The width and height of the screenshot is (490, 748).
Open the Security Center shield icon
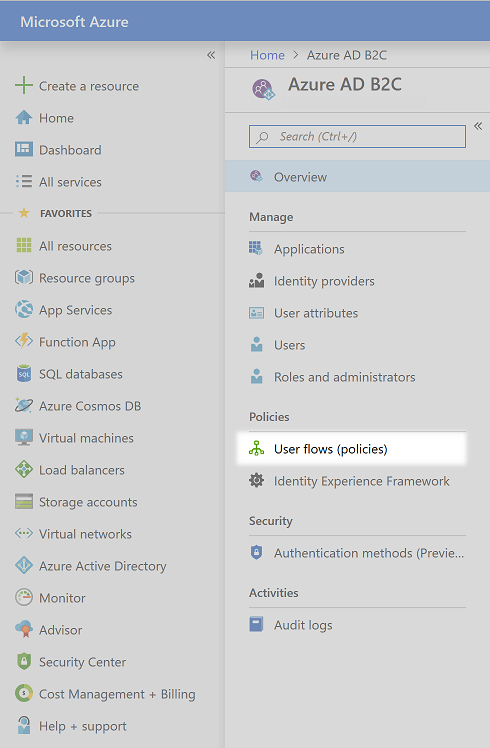23,662
